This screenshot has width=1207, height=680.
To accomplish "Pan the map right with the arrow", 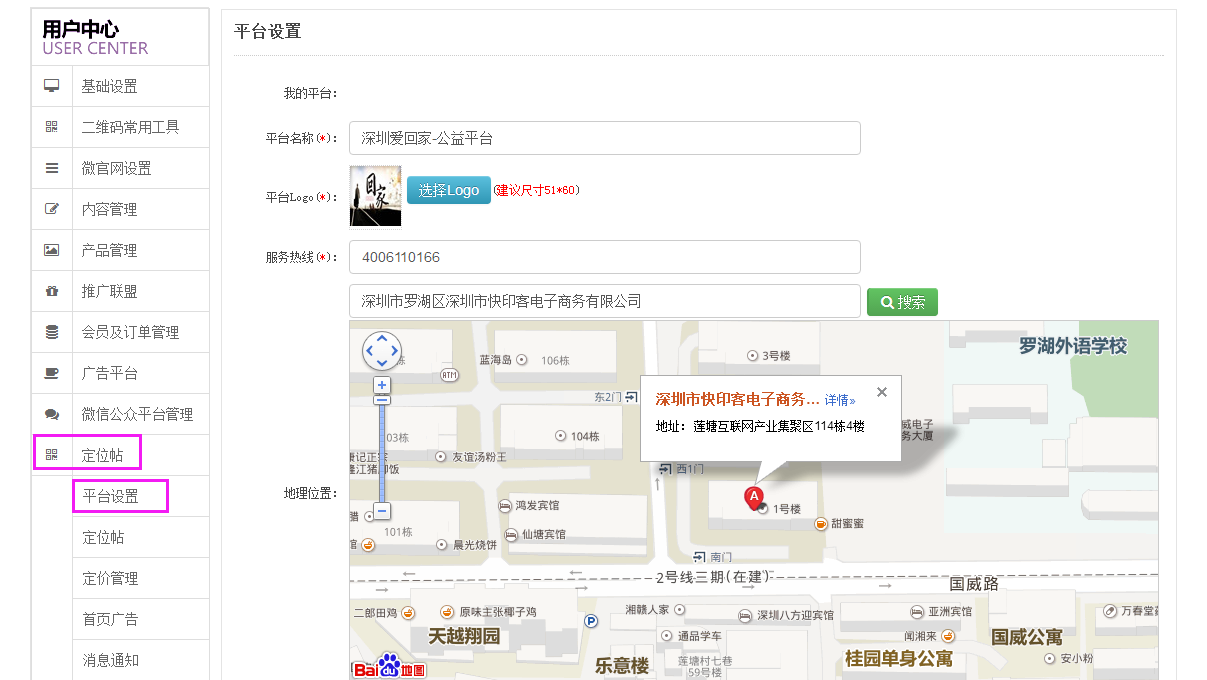I will point(394,351).
